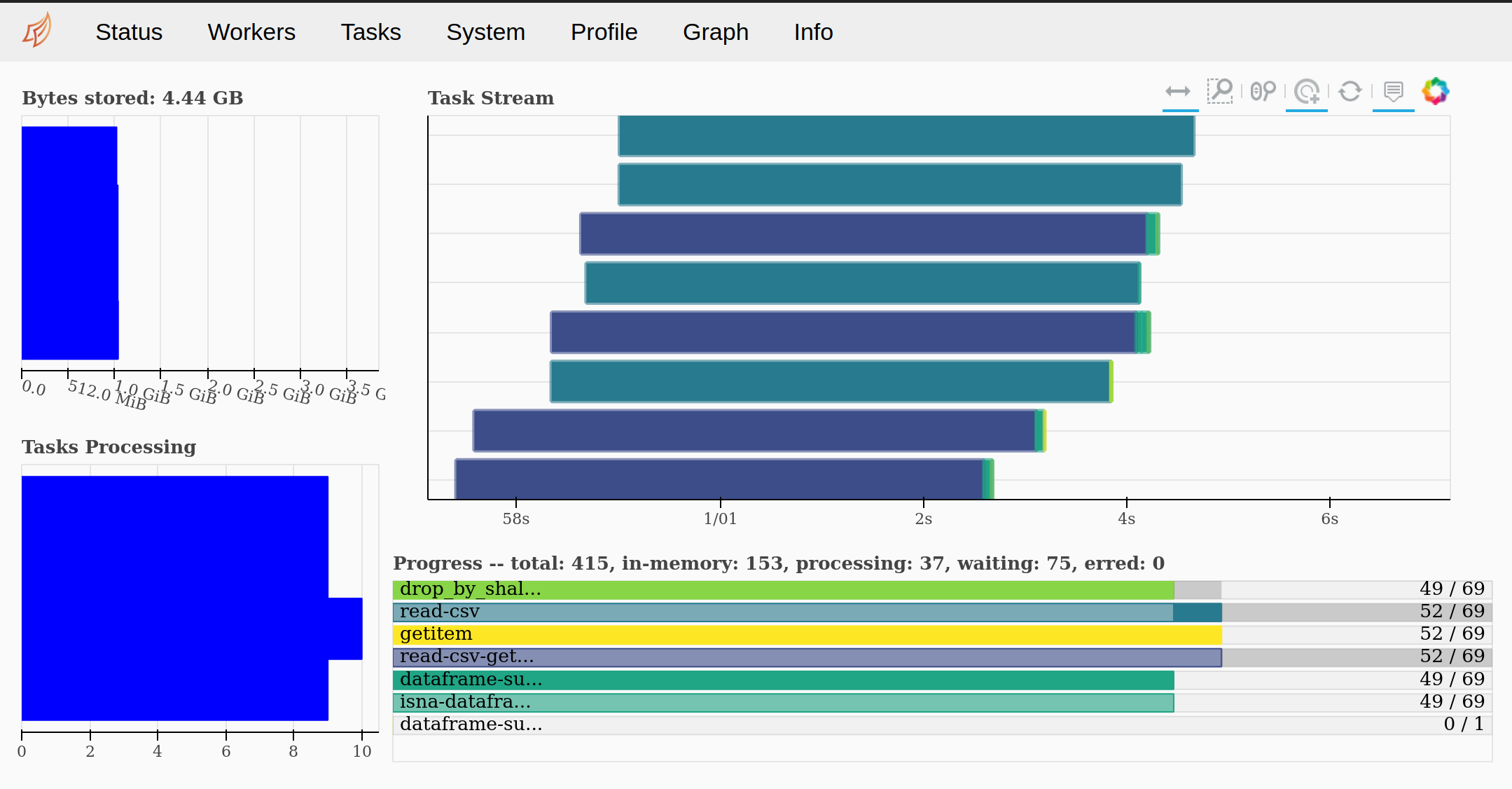Activate the box zoom tool
The height and width of the screenshot is (789, 1512).
pyautogui.click(x=1220, y=91)
